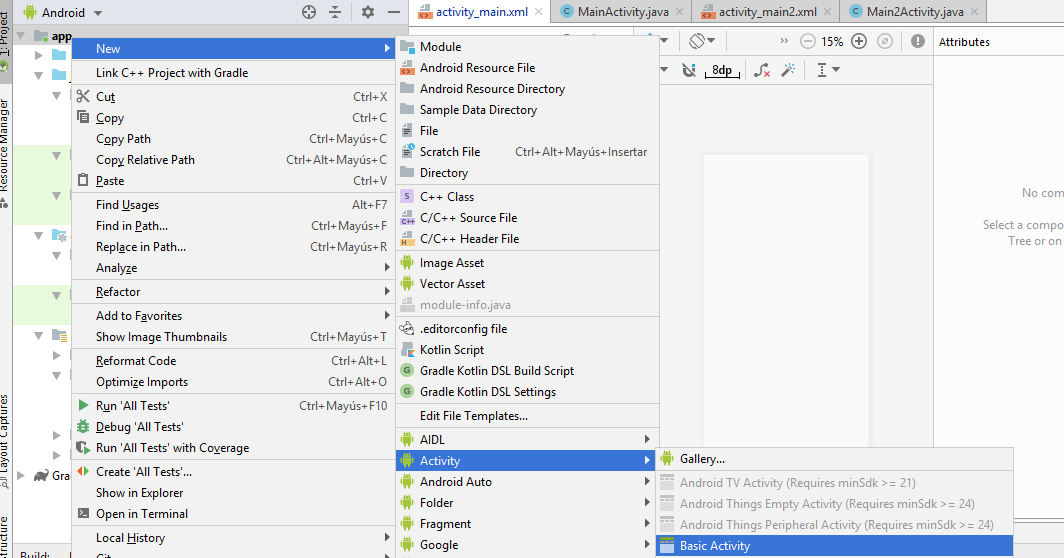Run 'All Tests' with Coverage

point(233,448)
